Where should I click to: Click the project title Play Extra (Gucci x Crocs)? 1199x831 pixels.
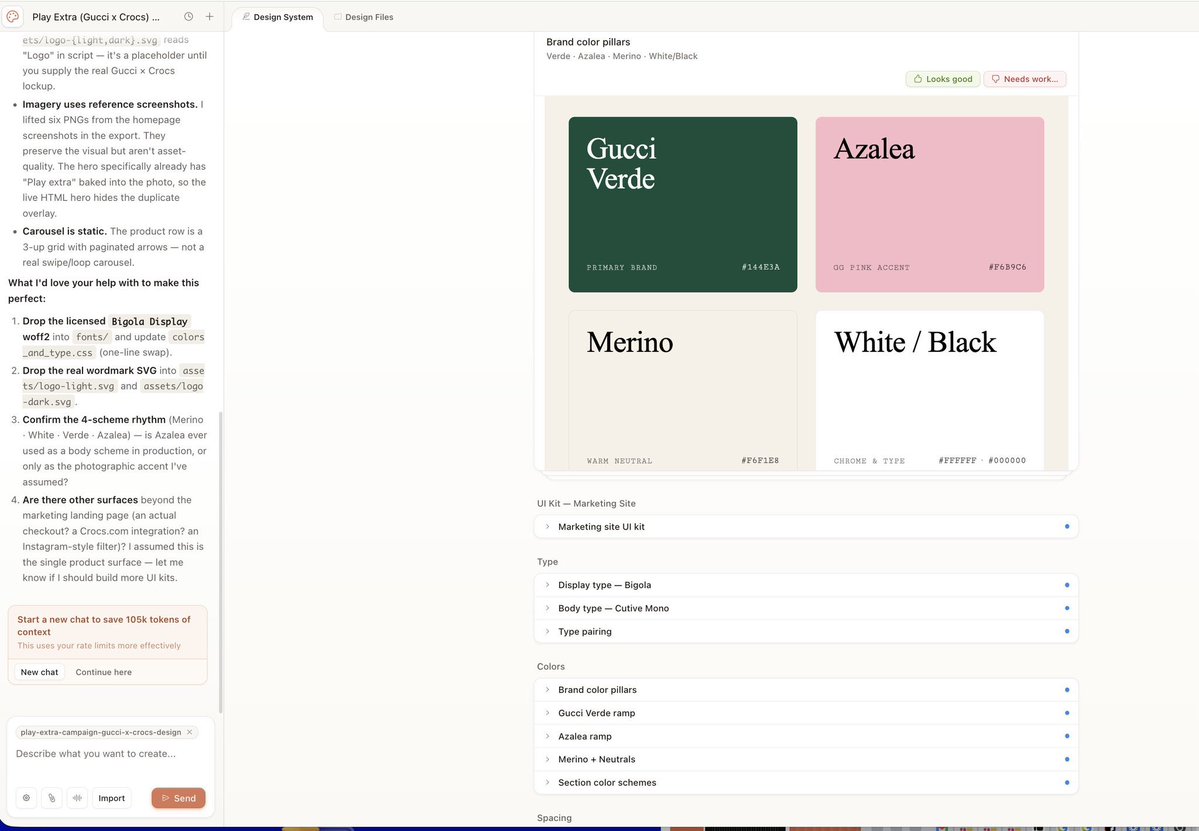(x=96, y=17)
